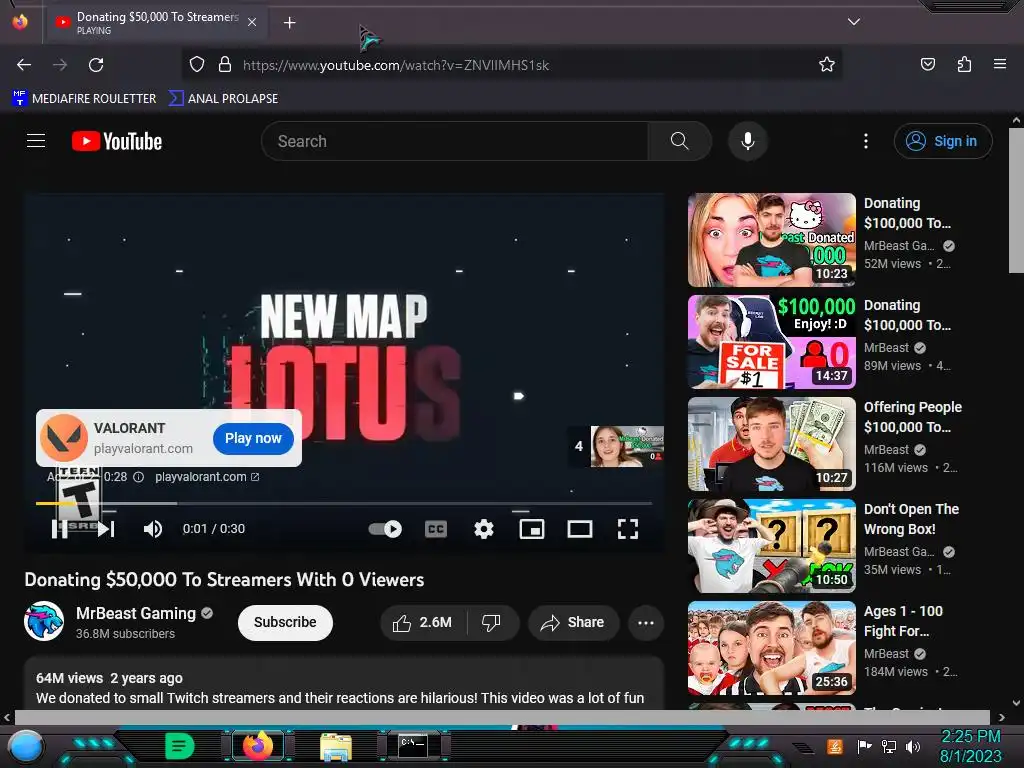The height and width of the screenshot is (768, 1024).
Task: Open the 14:37 For Sale $1 thumbnail
Action: tap(771, 342)
